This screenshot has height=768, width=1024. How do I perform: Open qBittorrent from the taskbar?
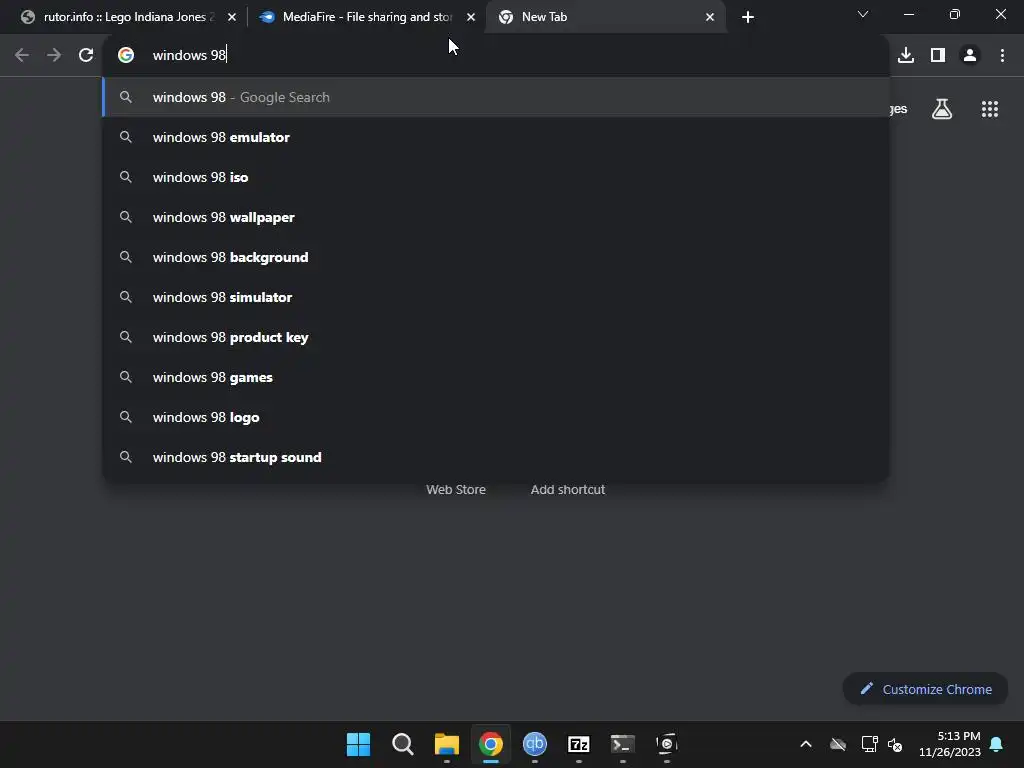point(535,744)
